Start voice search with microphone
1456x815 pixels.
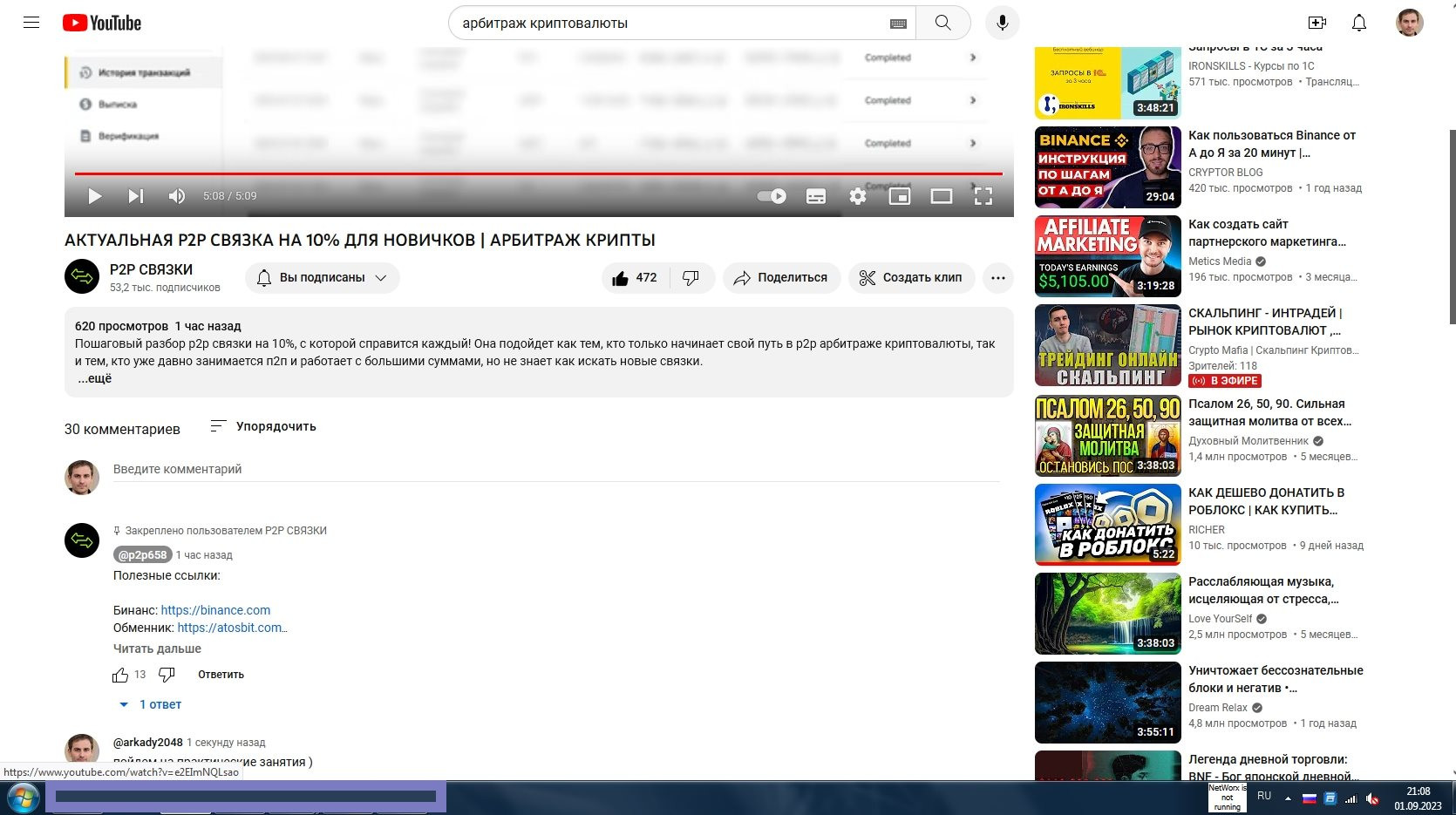(x=1003, y=23)
